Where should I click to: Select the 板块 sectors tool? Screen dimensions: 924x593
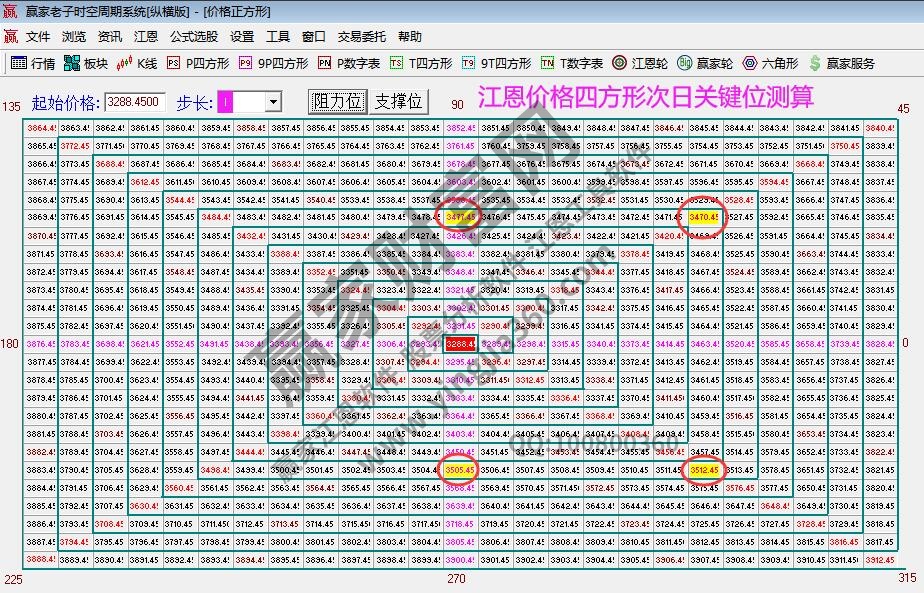95,62
